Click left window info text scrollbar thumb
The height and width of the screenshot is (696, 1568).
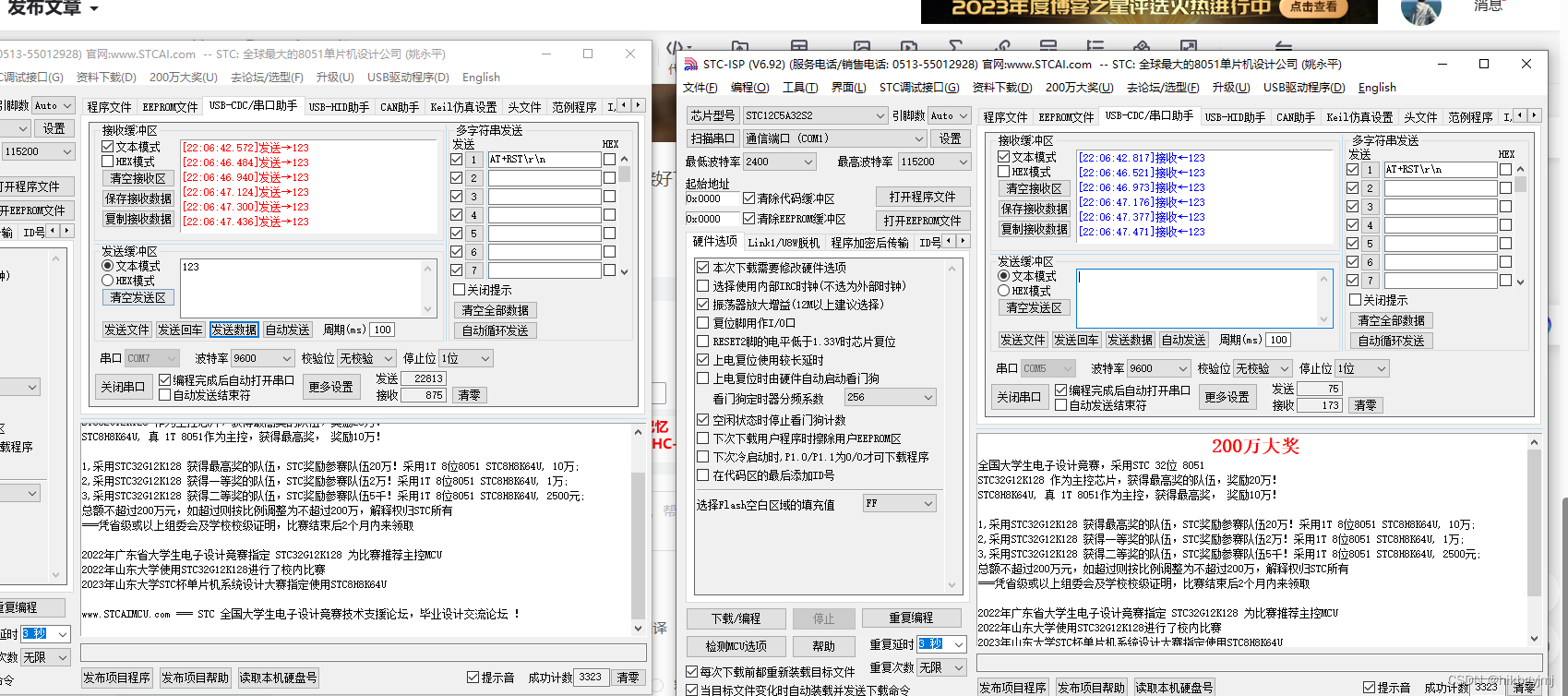pos(638,545)
